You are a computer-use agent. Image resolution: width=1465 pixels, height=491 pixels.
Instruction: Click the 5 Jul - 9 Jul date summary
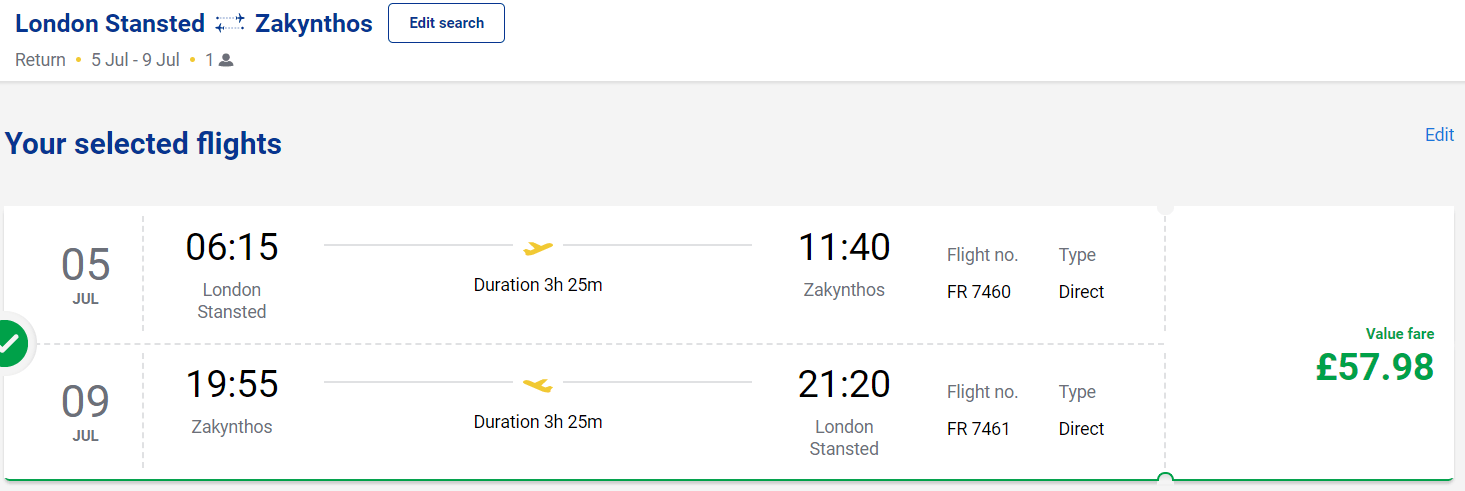[135, 60]
